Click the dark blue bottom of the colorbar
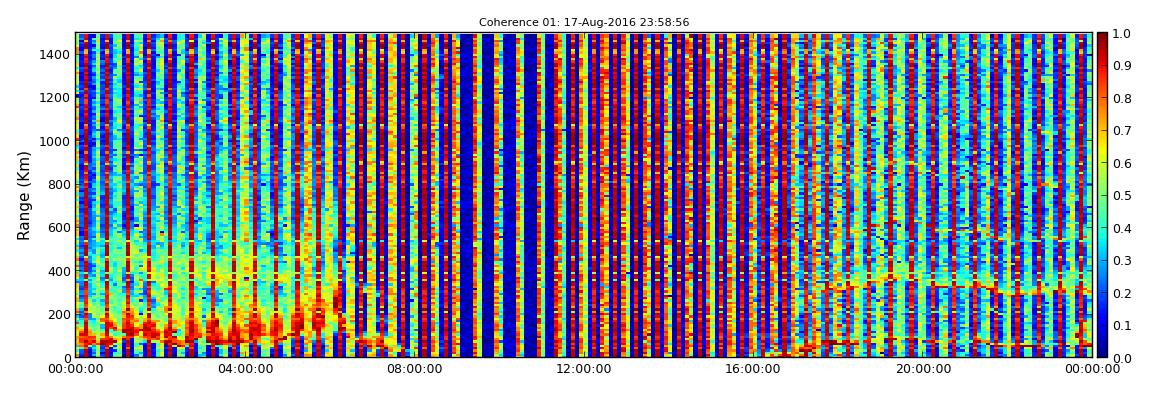 1102,351
